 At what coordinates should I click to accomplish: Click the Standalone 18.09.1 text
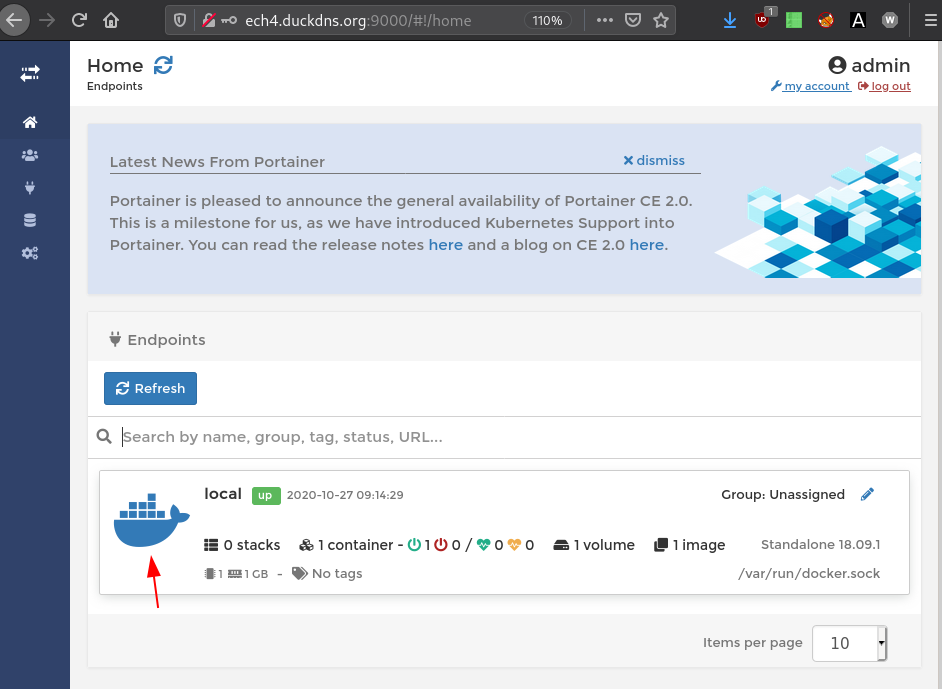821,545
